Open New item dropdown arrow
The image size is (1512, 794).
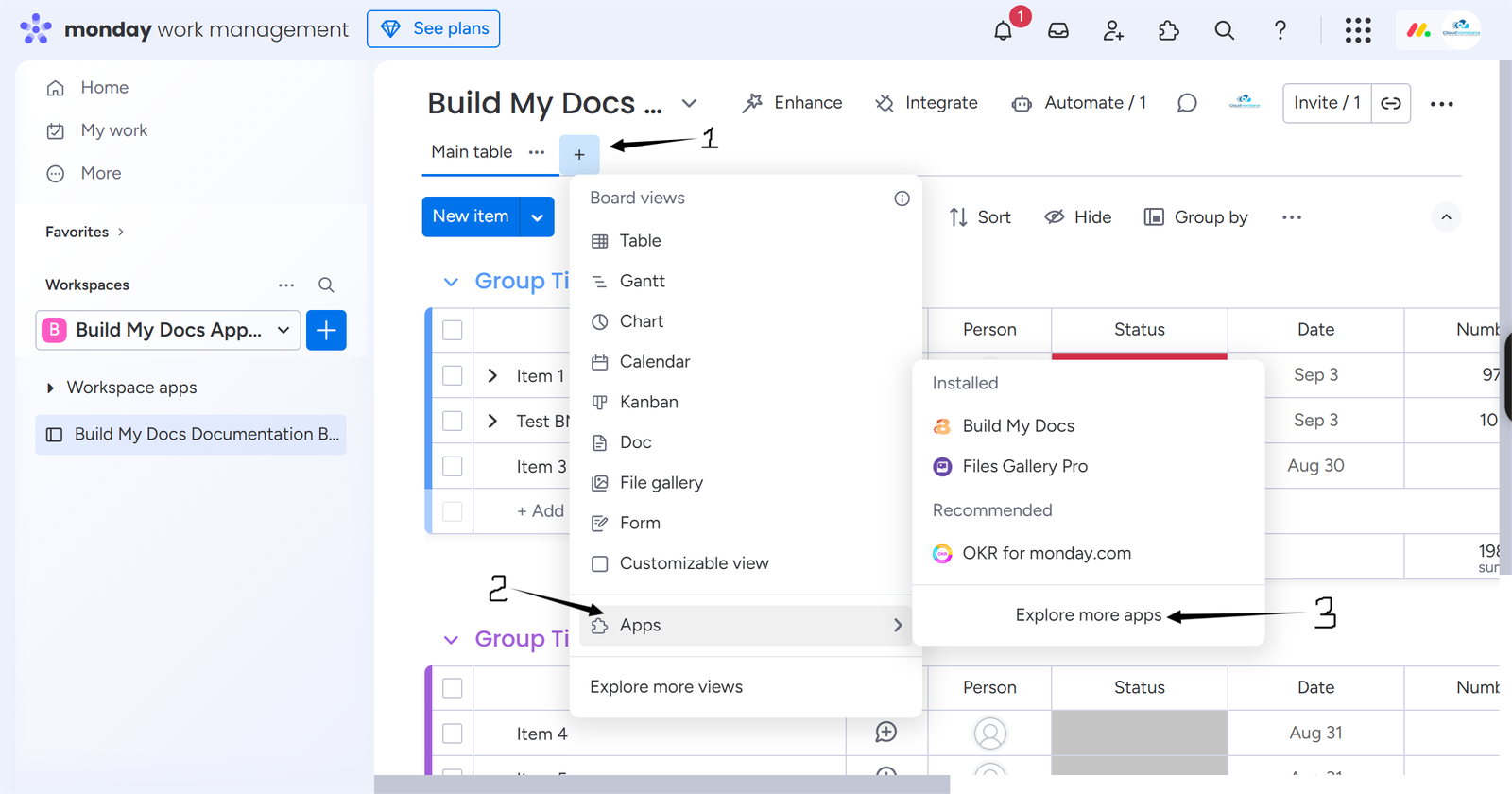tap(537, 217)
